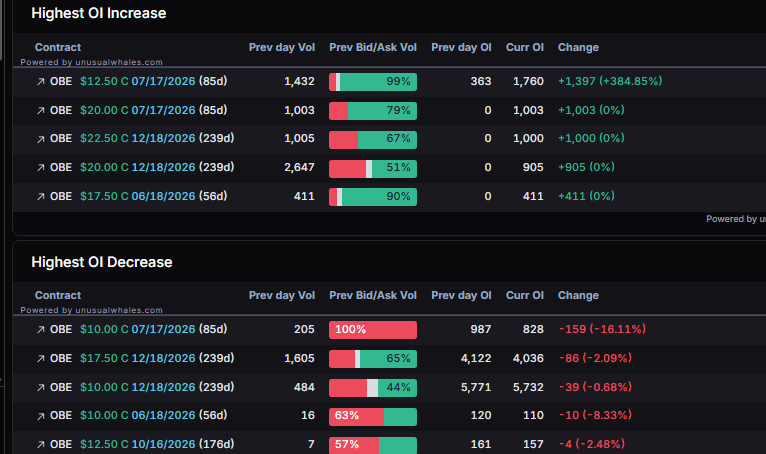Open contract OBE $20.00 C 07/17/2026 (85d)

tap(138, 110)
